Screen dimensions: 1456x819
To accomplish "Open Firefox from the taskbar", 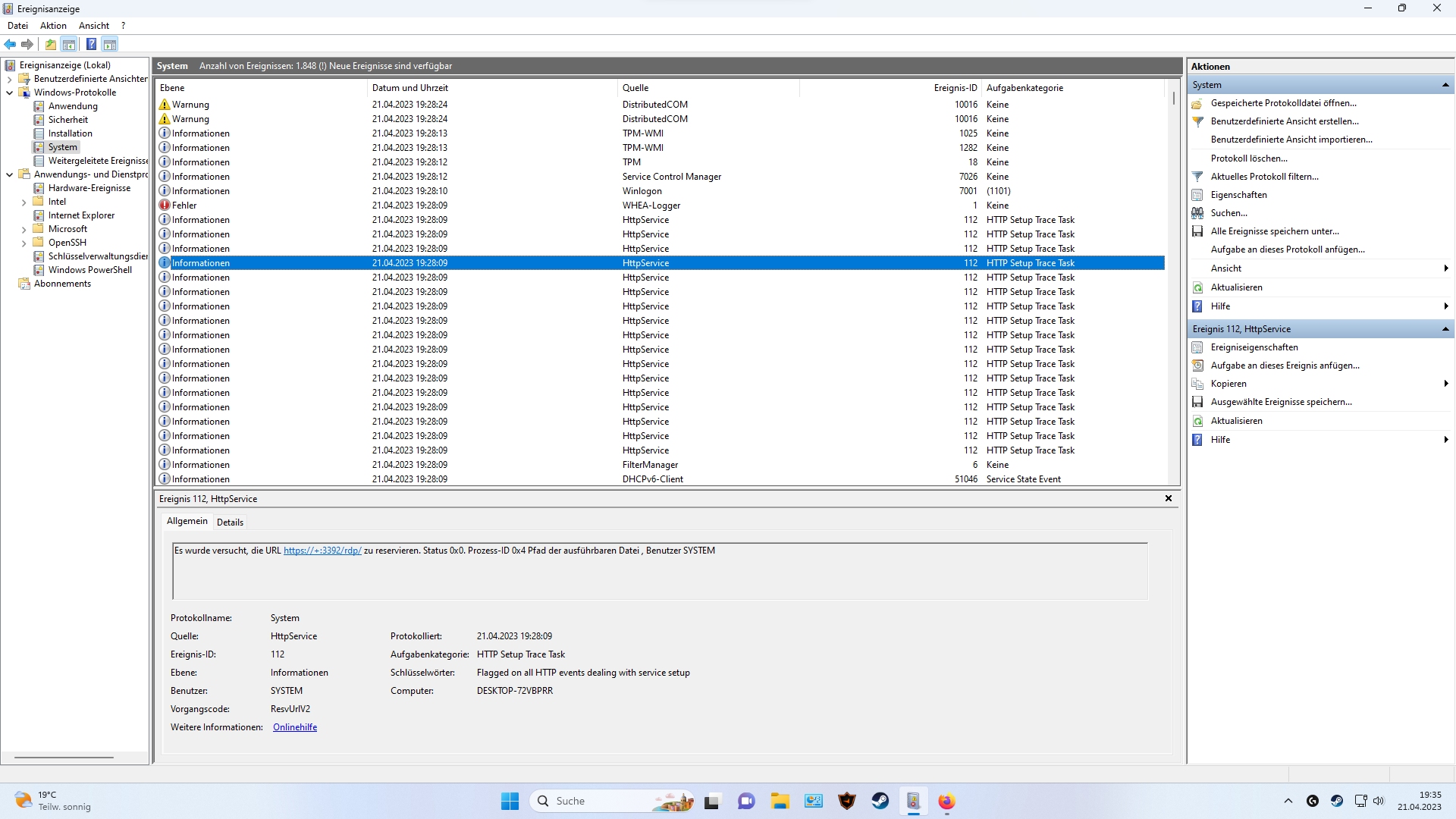I will [946, 801].
